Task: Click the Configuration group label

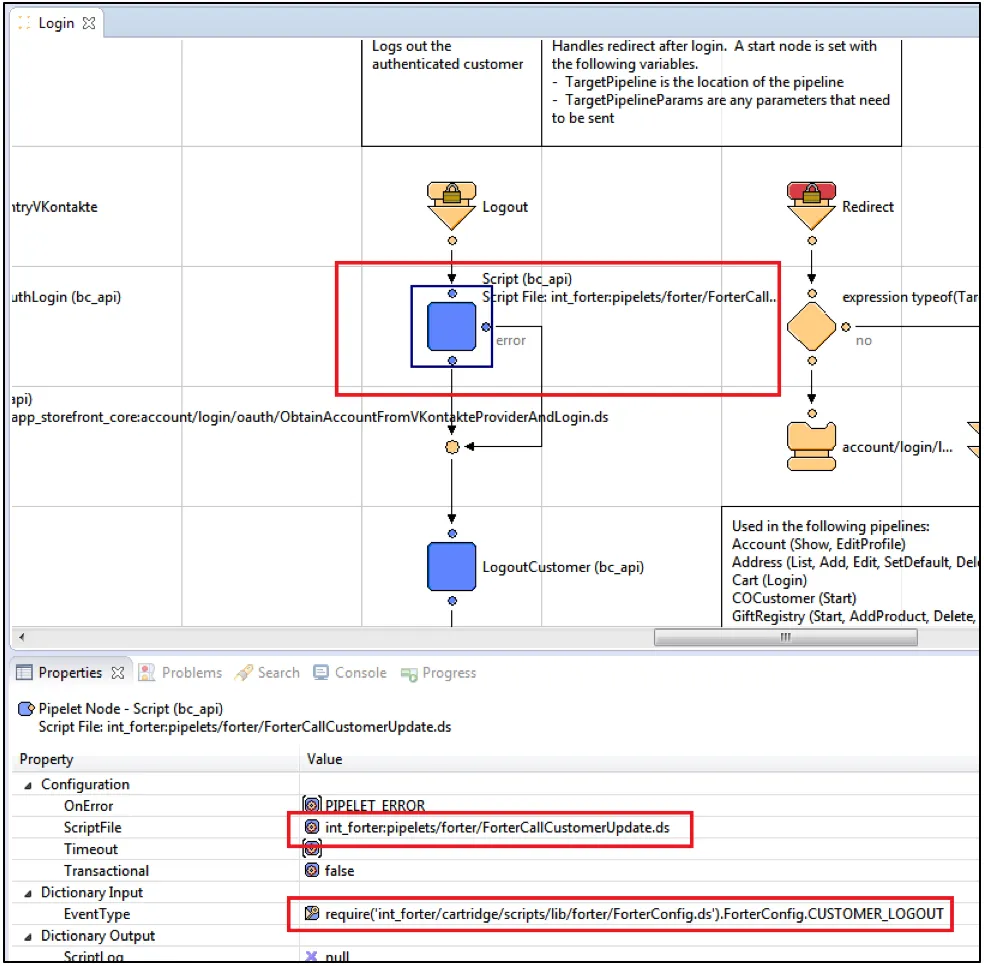Action: [85, 785]
